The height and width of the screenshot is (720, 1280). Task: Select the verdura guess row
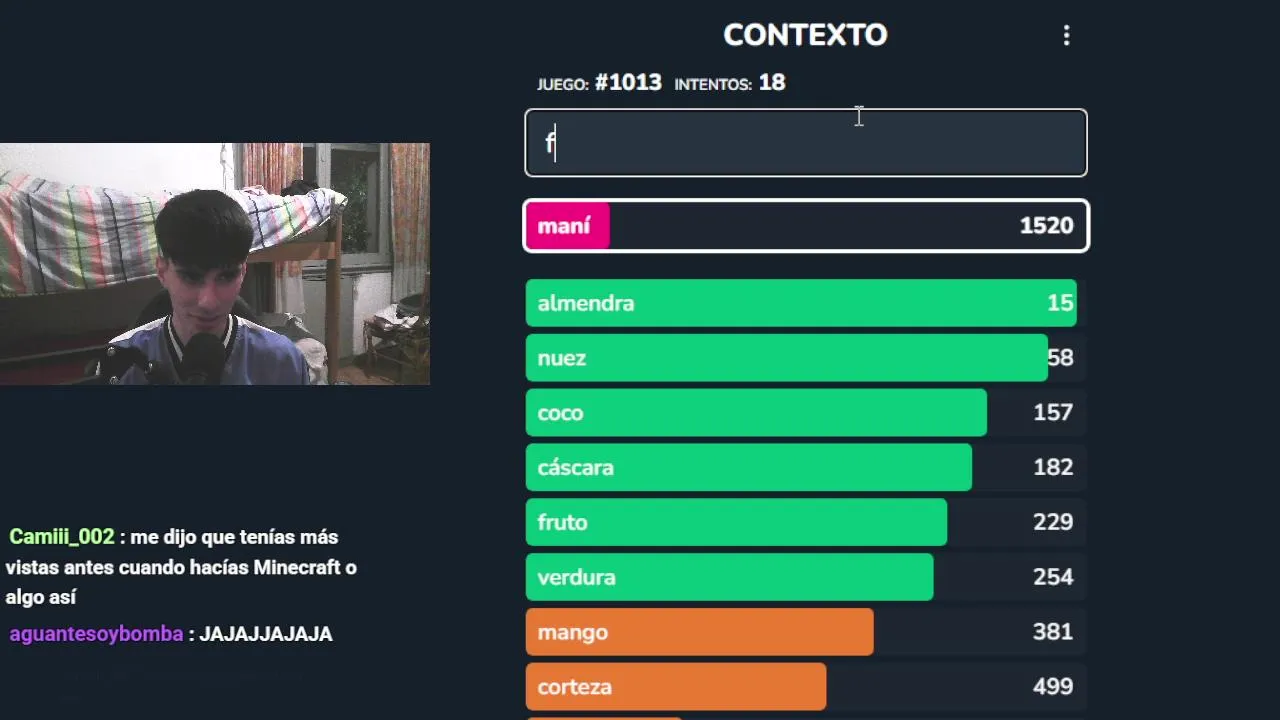(729, 577)
